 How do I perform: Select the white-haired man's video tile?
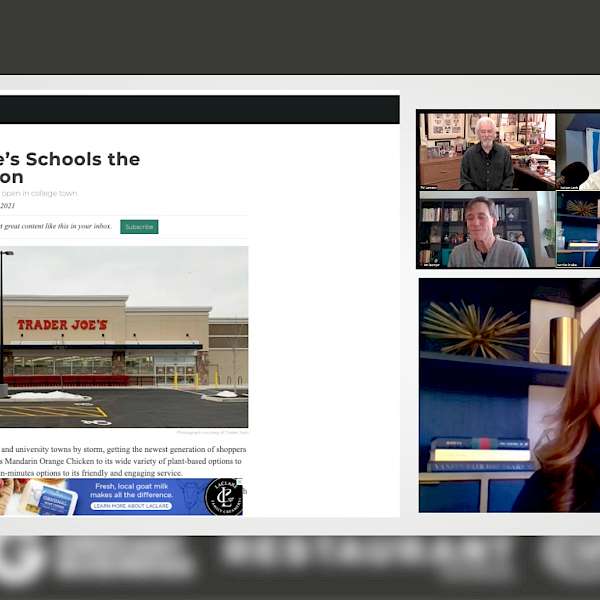(487, 151)
